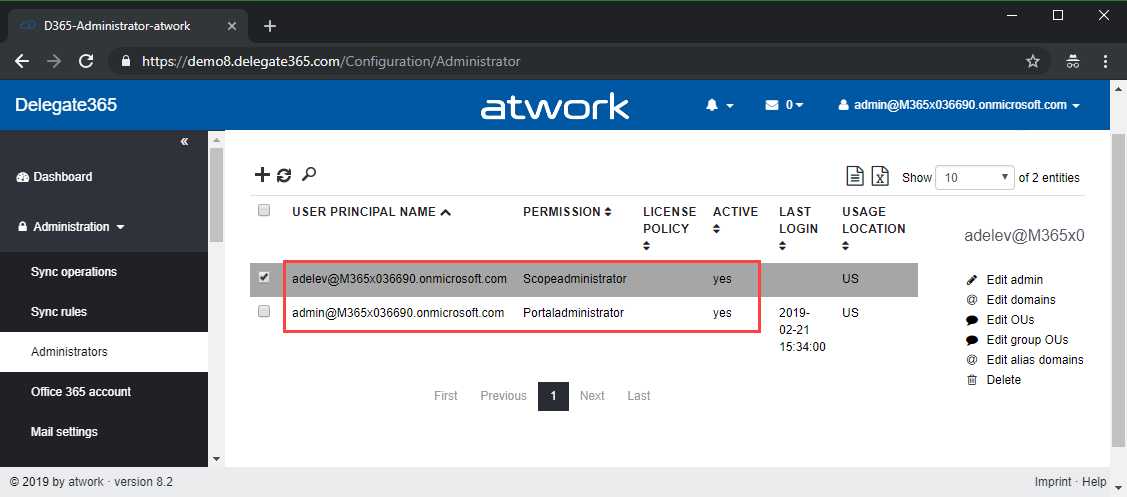Click Edit admin action link
The width and height of the screenshot is (1127, 497).
pyautogui.click(x=1014, y=280)
